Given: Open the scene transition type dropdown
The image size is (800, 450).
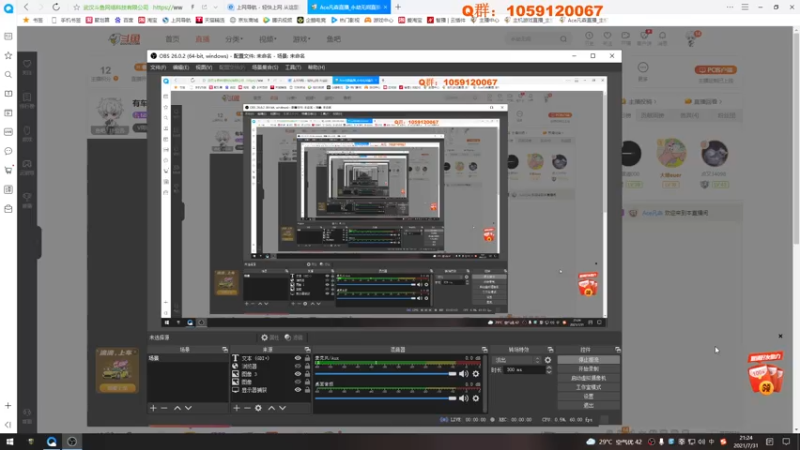Looking at the screenshot, I should [517, 360].
